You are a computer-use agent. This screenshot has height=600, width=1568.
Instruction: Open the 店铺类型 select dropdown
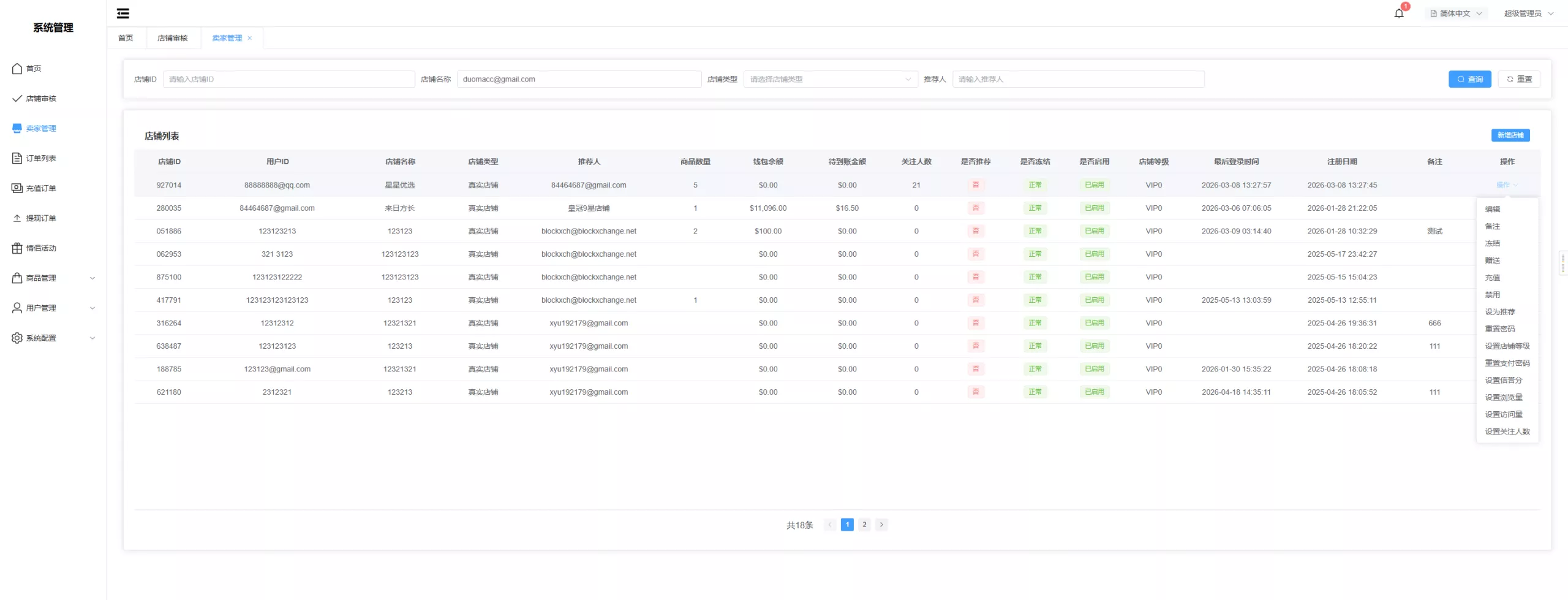tap(830, 79)
